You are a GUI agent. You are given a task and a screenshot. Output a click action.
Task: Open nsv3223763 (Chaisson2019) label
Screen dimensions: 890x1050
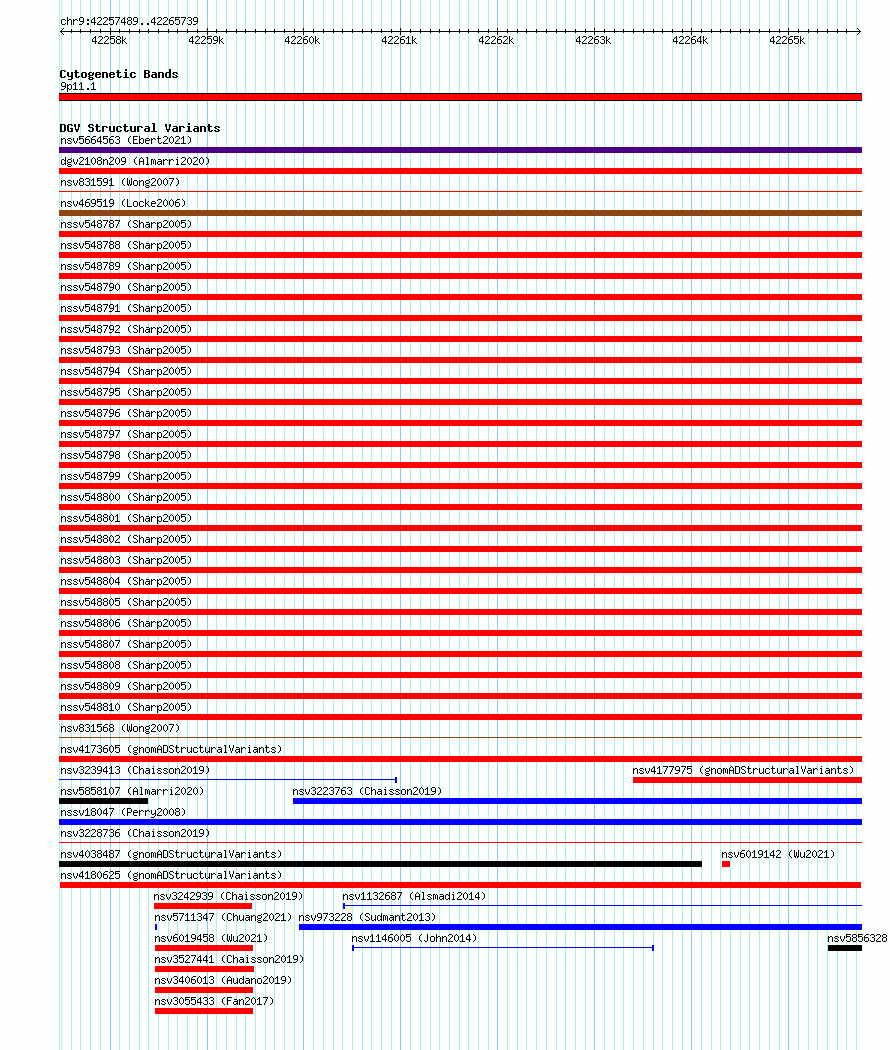pyautogui.click(x=367, y=791)
